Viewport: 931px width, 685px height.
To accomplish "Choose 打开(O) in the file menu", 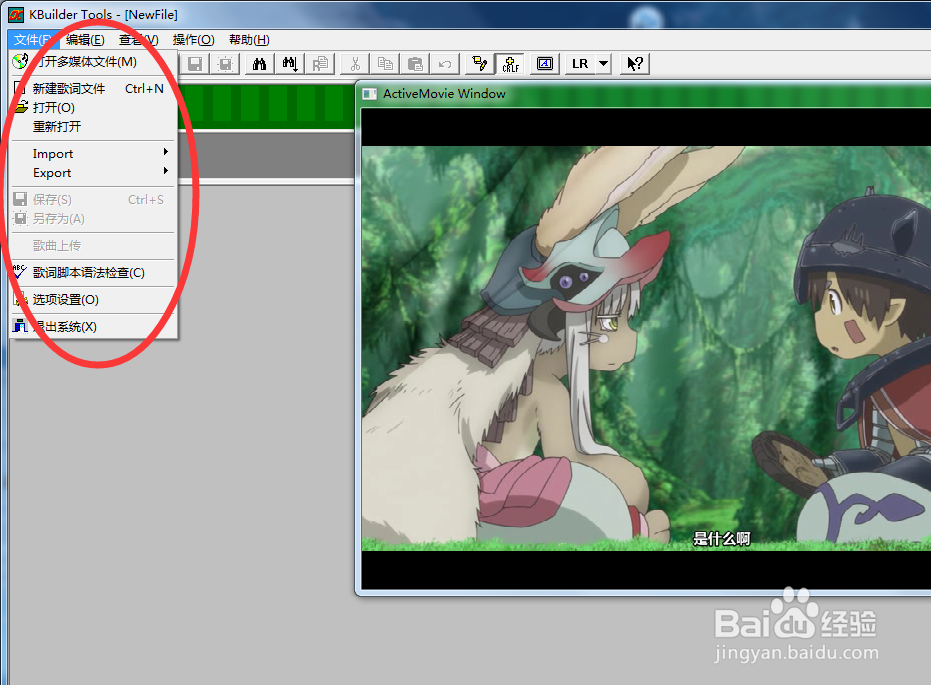I will click(93, 107).
